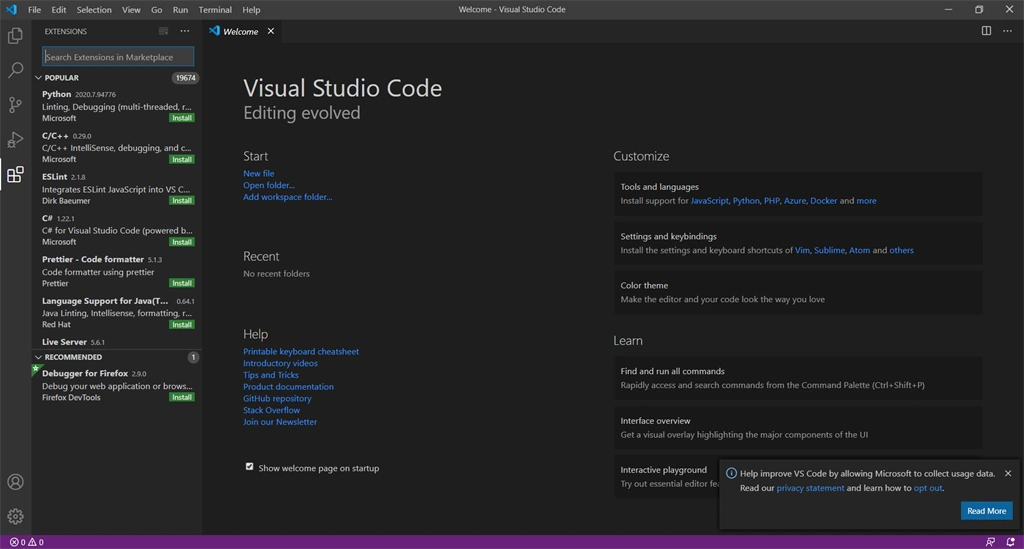Open the Manage gear icon
Viewport: 1024px width, 549px height.
[15, 516]
